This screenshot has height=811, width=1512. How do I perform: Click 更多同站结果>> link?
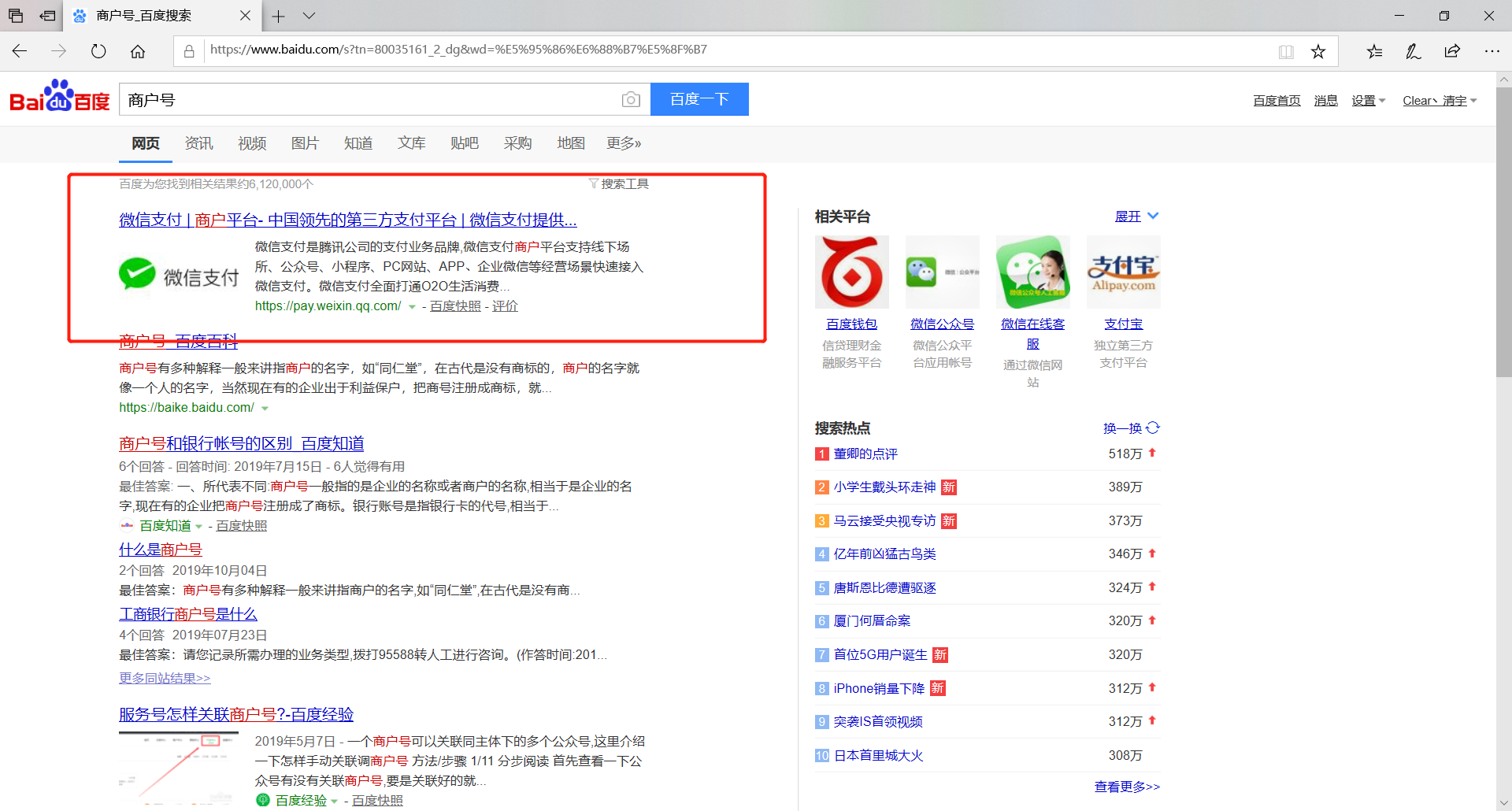tap(165, 678)
